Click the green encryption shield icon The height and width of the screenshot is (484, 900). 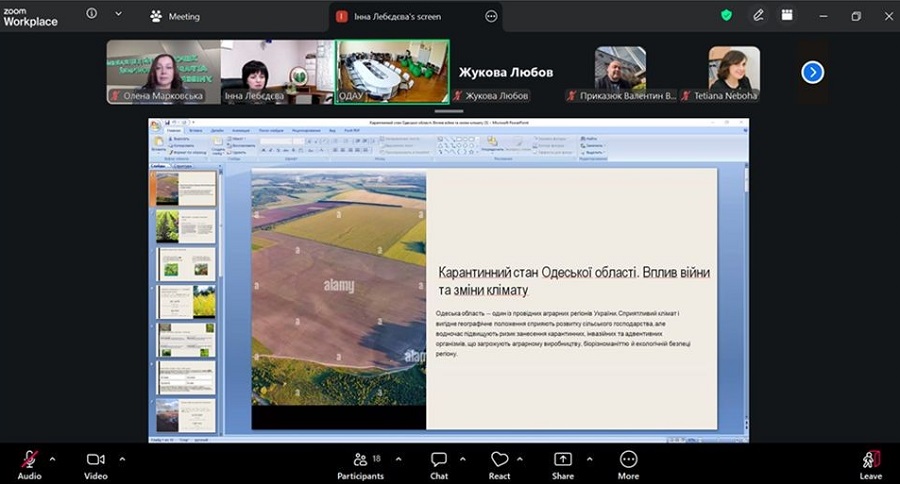click(x=726, y=16)
